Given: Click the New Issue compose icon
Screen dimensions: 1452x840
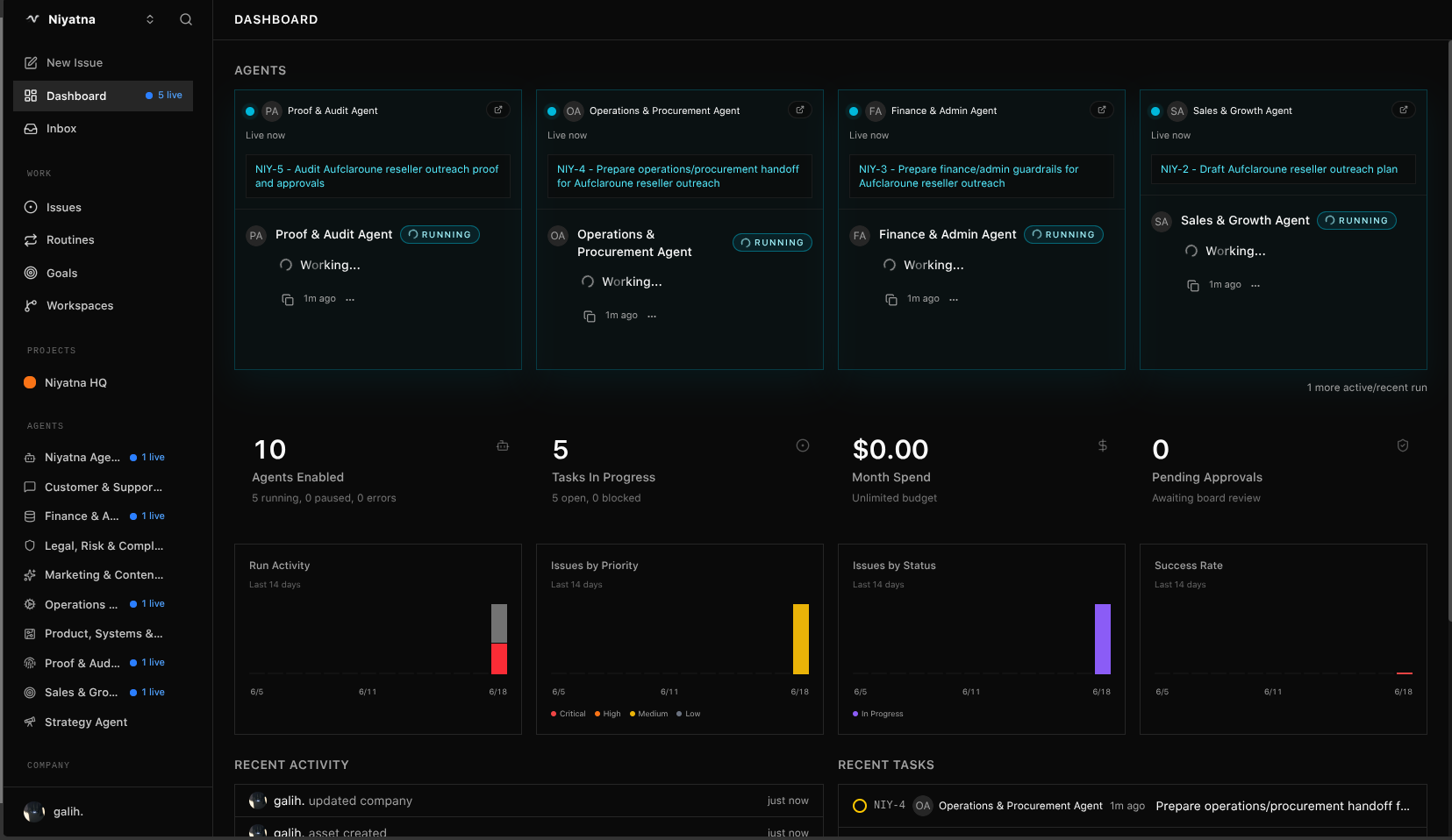Looking at the screenshot, I should pyautogui.click(x=31, y=62).
